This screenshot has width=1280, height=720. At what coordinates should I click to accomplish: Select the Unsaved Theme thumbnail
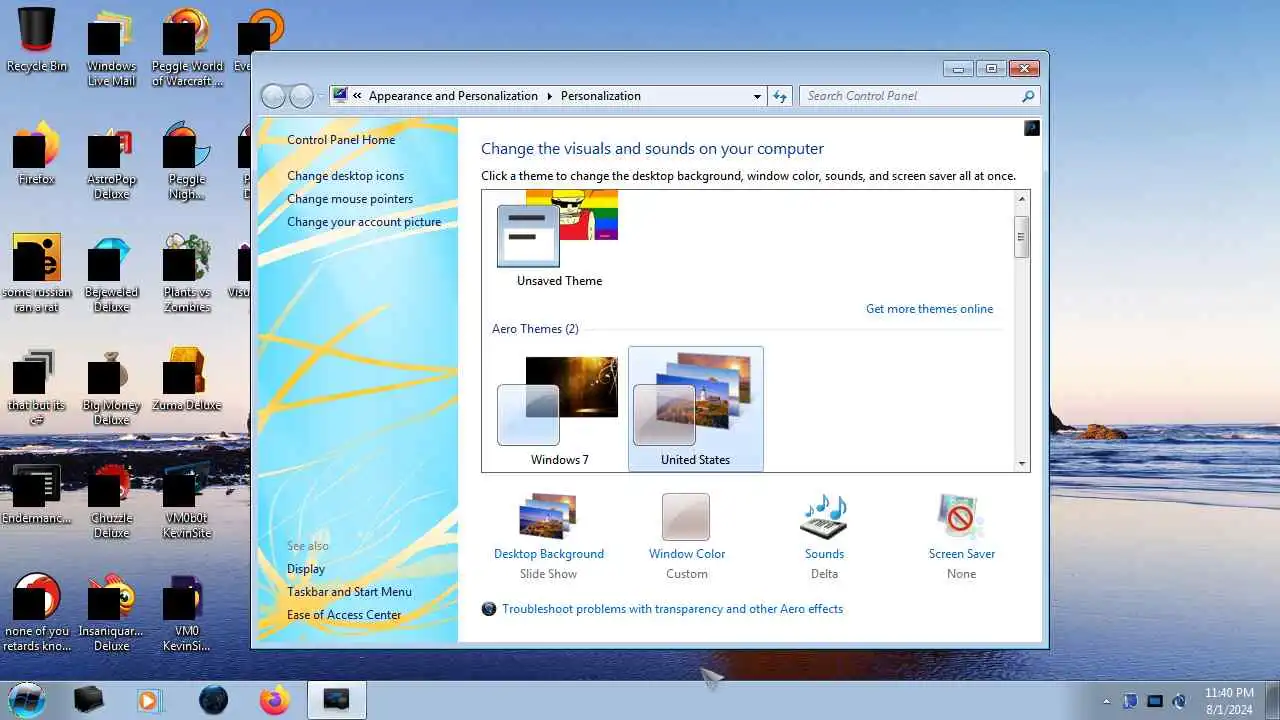click(x=559, y=238)
